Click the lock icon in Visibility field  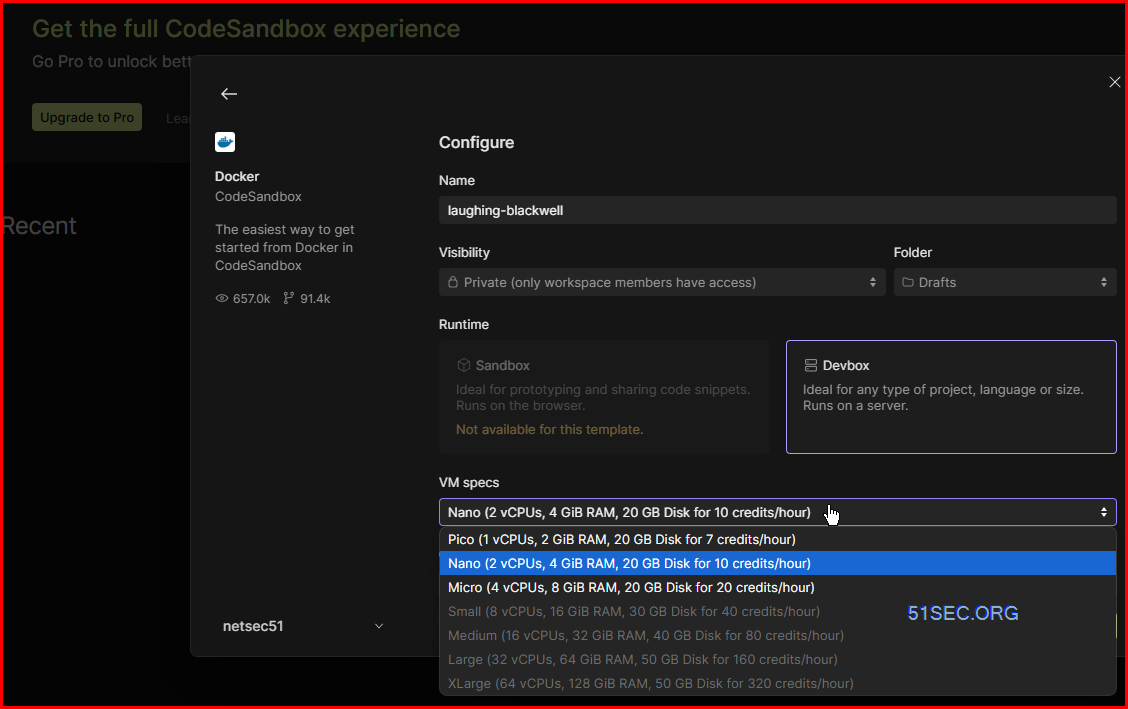(452, 282)
